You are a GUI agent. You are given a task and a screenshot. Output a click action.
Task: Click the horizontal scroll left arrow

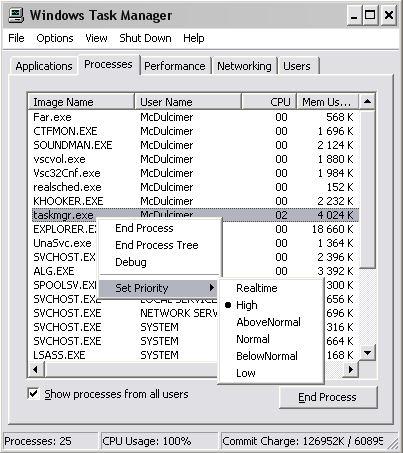36,369
